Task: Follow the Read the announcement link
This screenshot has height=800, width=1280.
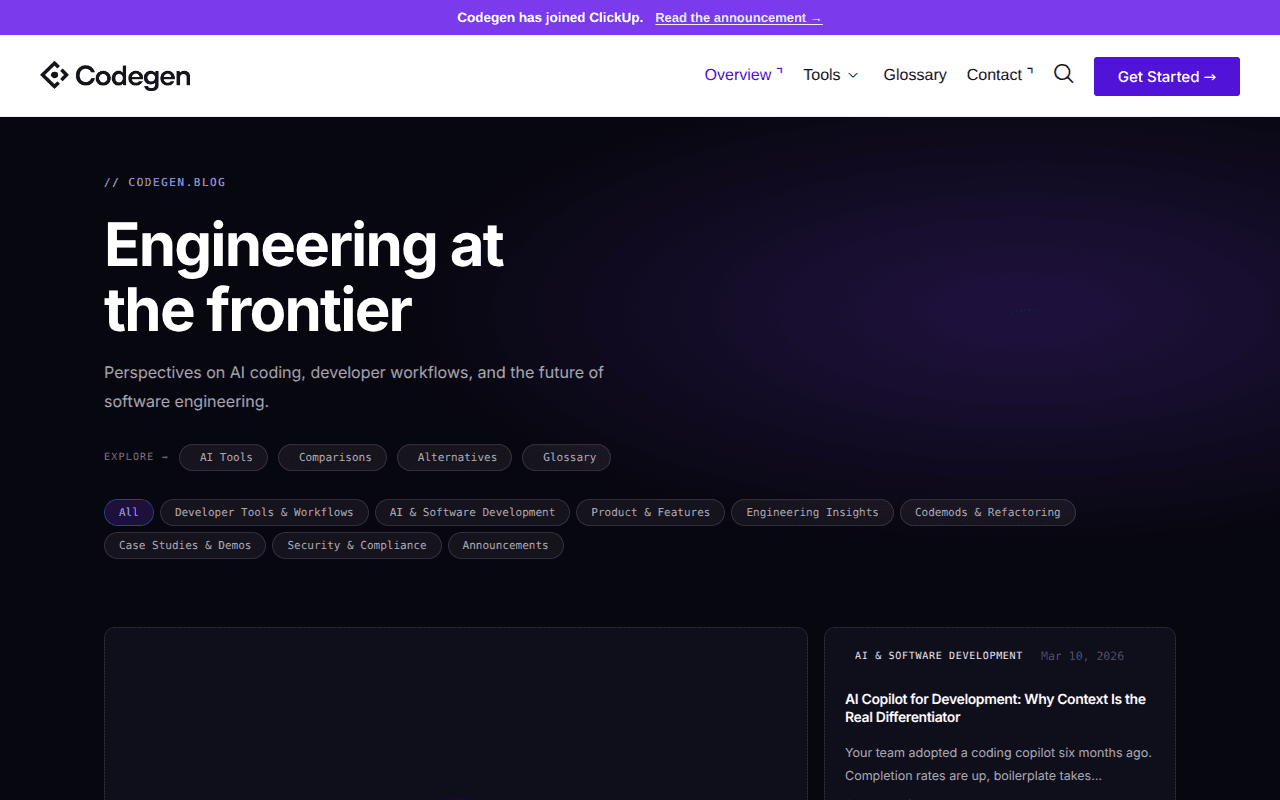Action: point(738,18)
